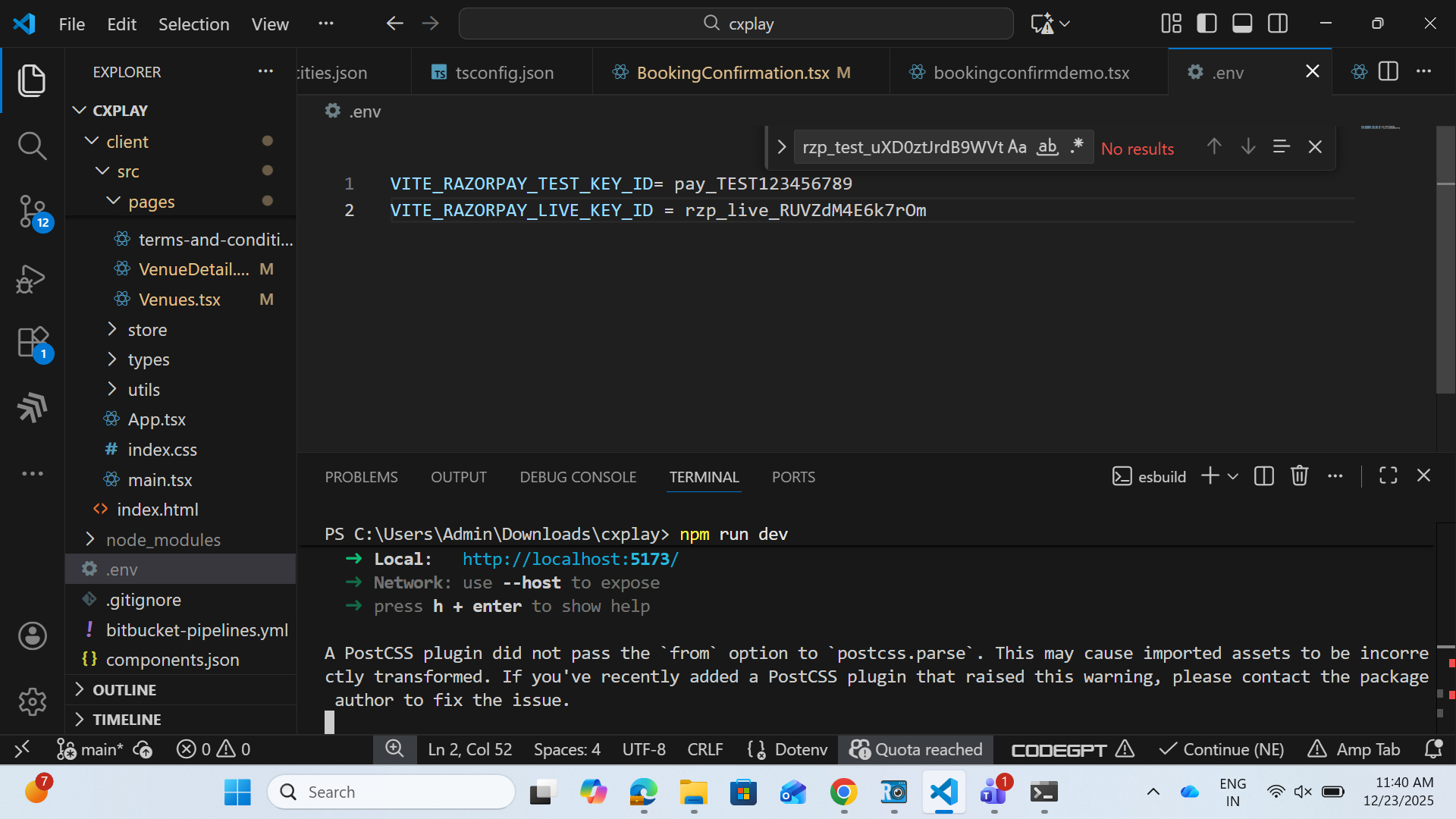This screenshot has height=819, width=1456.
Task: Open the Selection menu
Action: (193, 24)
